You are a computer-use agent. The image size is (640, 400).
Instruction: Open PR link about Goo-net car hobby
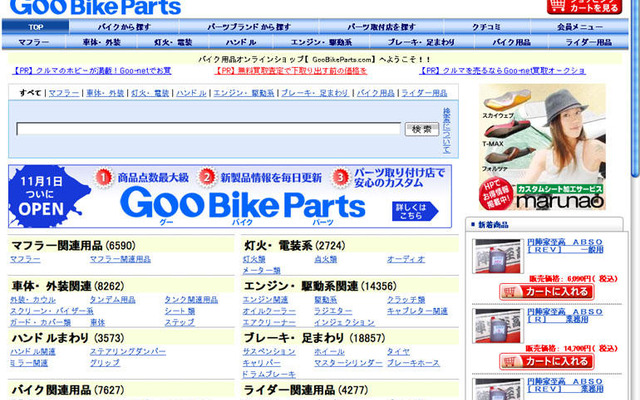[x=92, y=71]
